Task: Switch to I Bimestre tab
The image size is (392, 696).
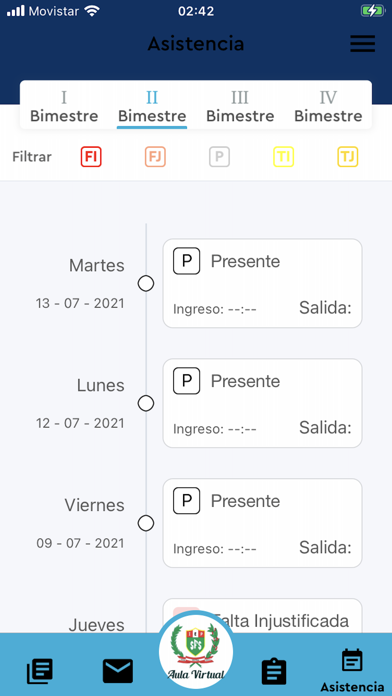Action: [x=64, y=107]
